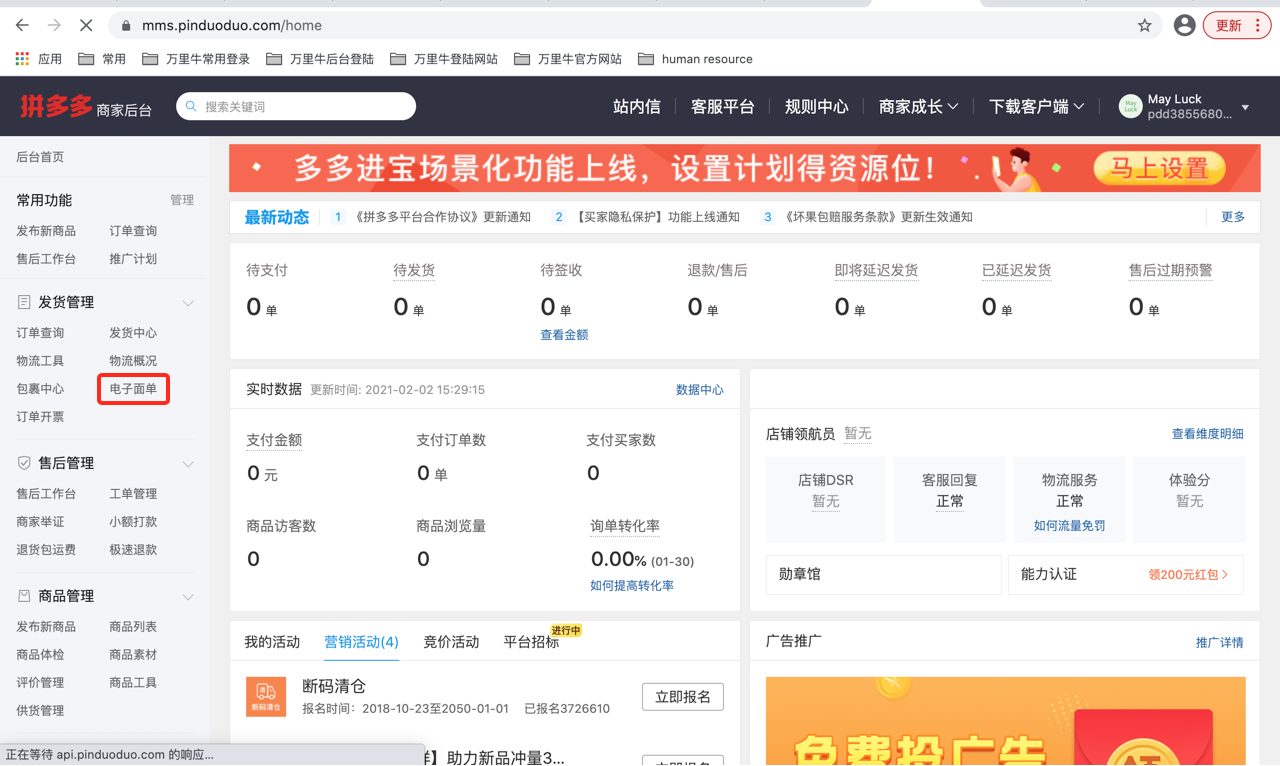Click 更多 in the 最新动态 bar

pyautogui.click(x=1233, y=217)
